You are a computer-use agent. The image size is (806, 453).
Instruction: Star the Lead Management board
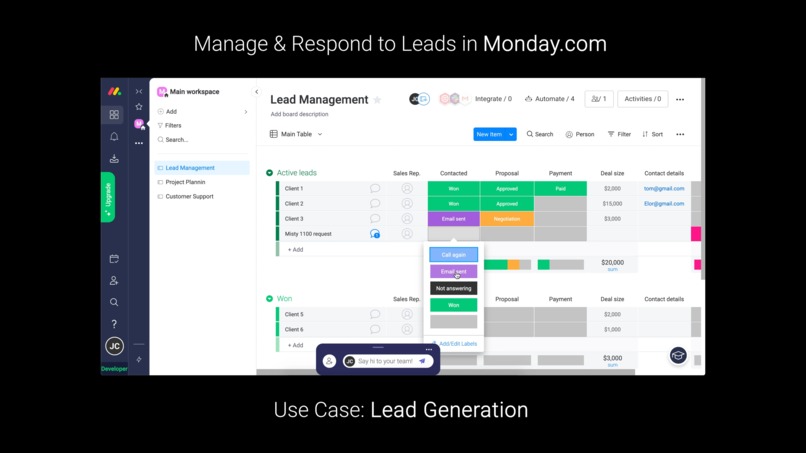(377, 100)
